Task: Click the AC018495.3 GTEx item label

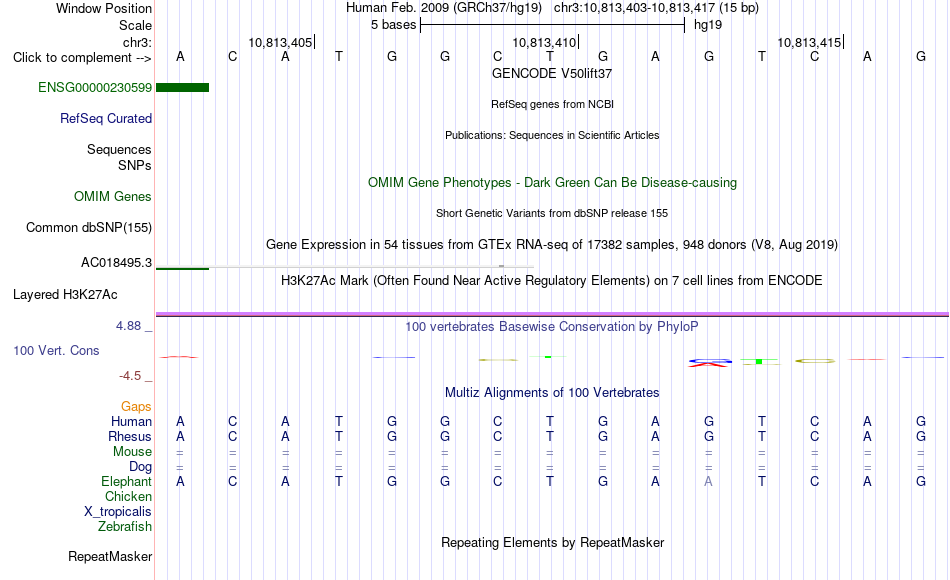Action: pyautogui.click(x=116, y=262)
